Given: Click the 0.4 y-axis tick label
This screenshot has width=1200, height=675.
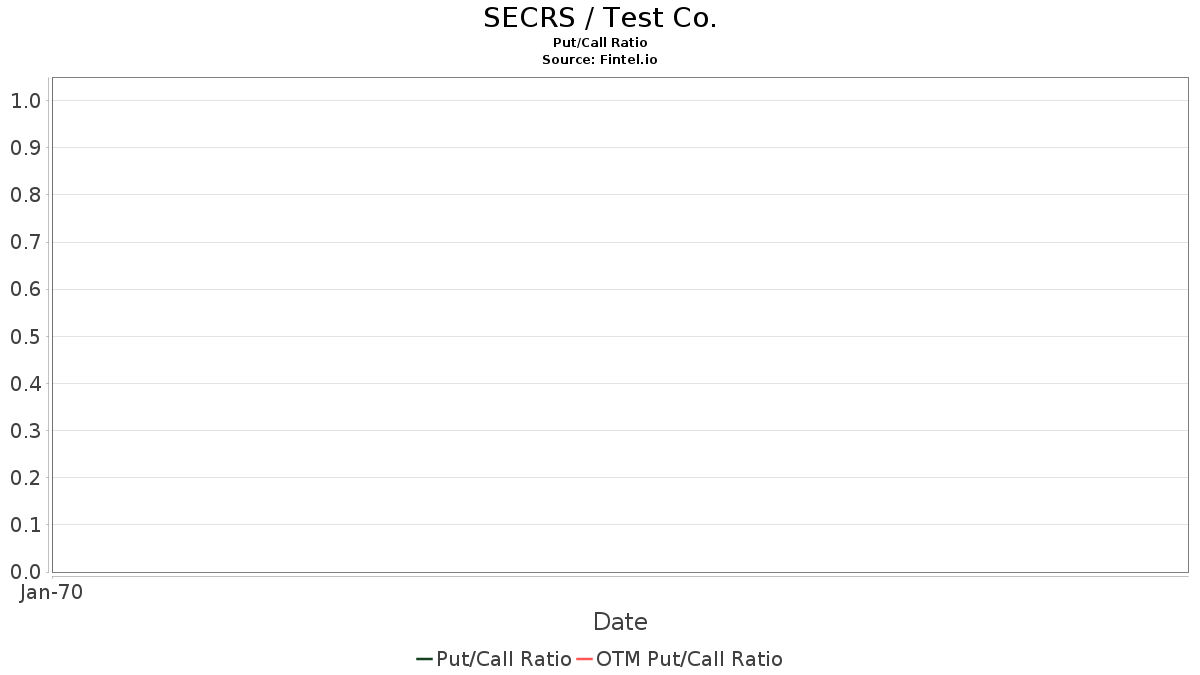Looking at the screenshot, I should [x=26, y=384].
